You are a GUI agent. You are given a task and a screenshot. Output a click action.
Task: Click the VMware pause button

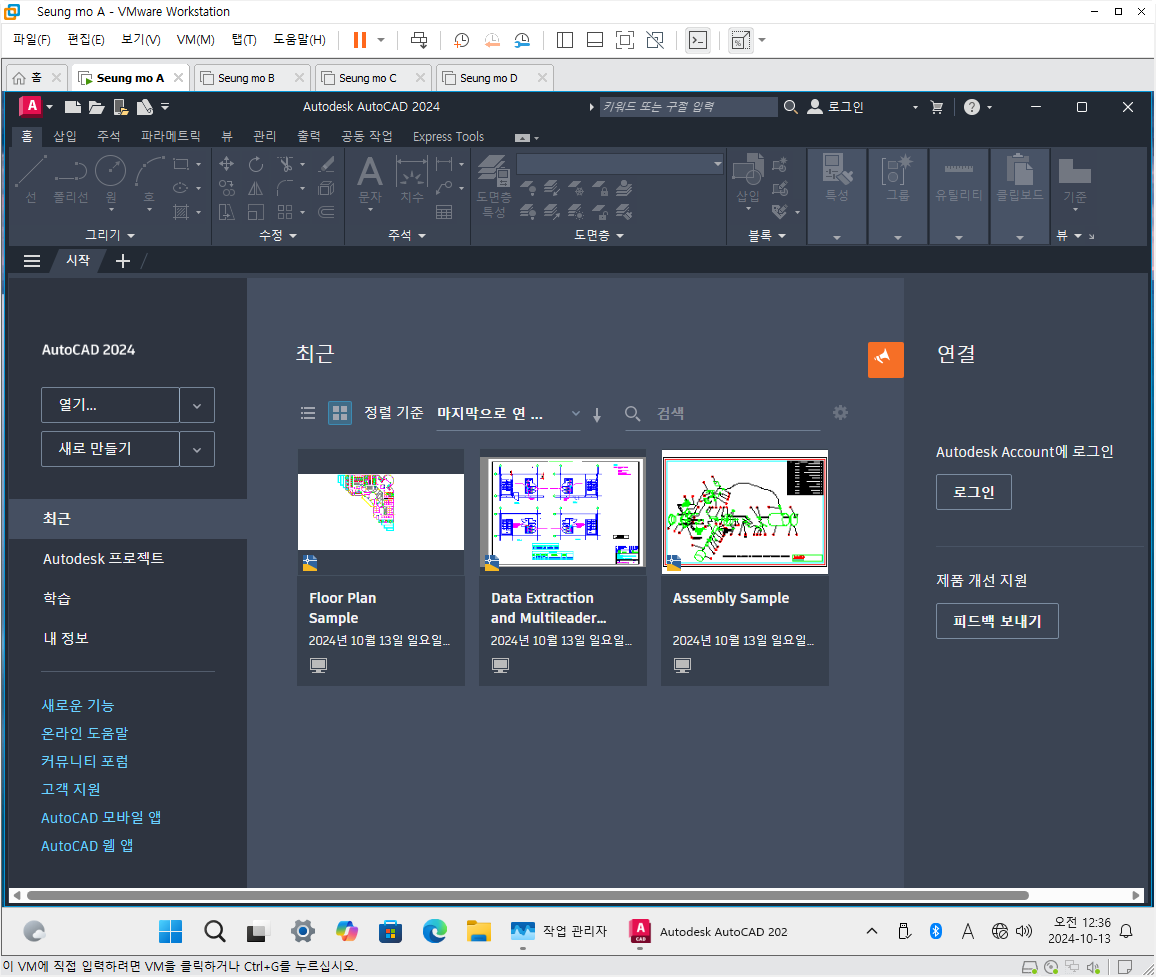click(x=360, y=40)
